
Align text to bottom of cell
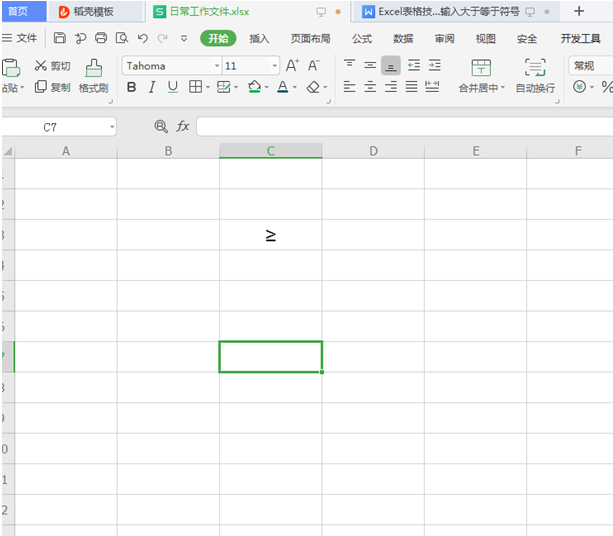click(391, 65)
